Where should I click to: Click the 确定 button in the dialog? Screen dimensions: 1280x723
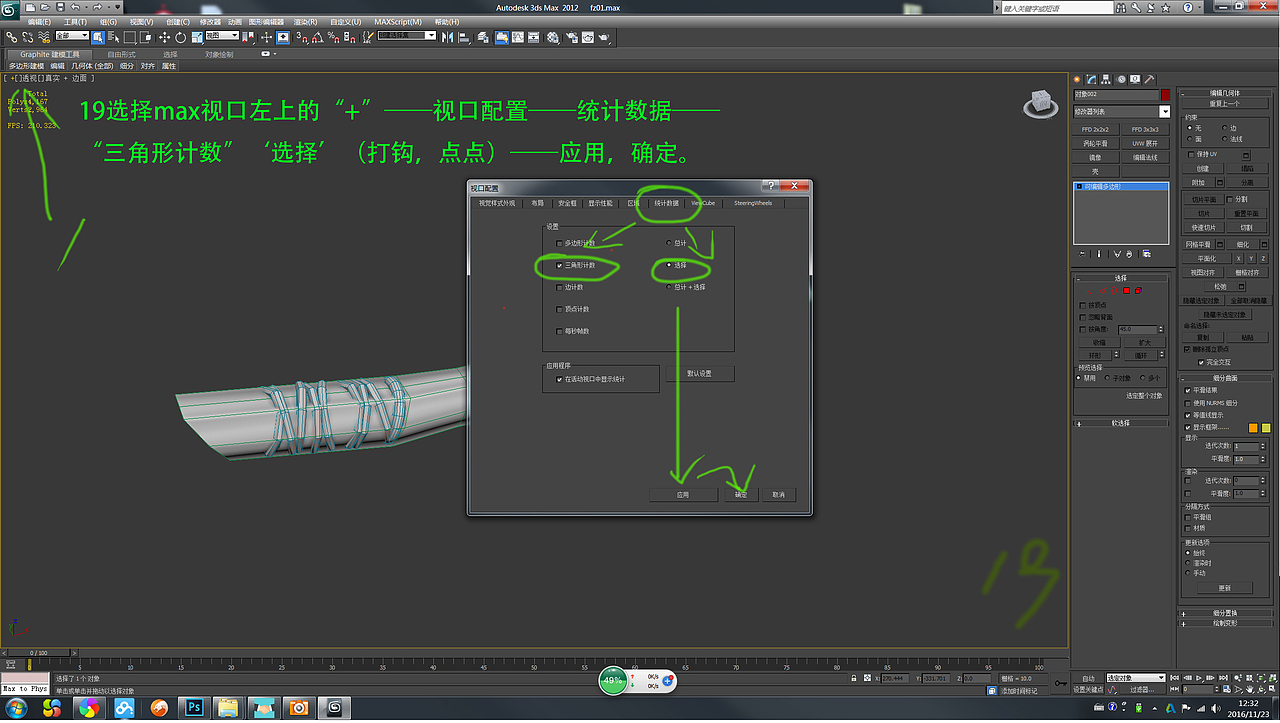(x=741, y=495)
